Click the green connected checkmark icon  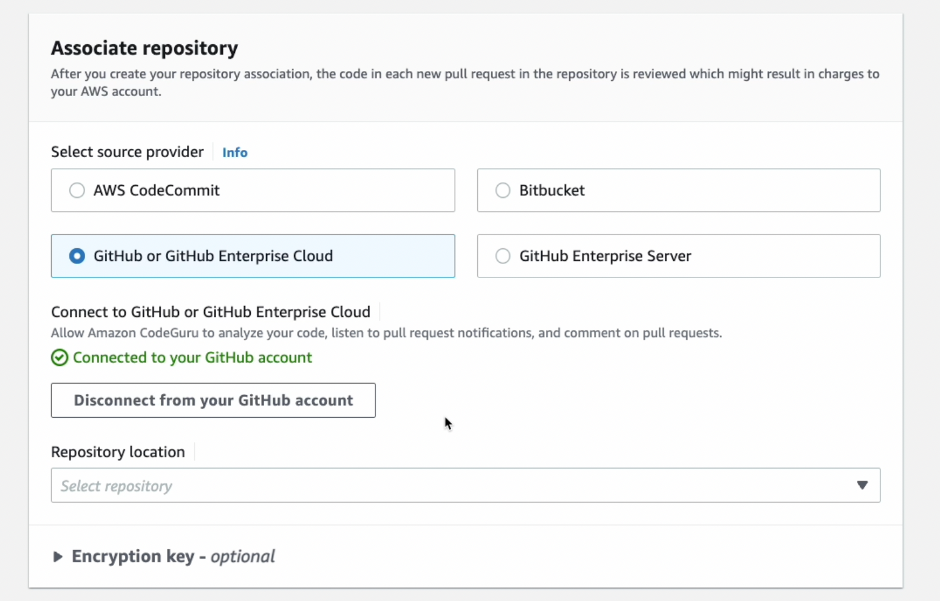[x=59, y=358]
